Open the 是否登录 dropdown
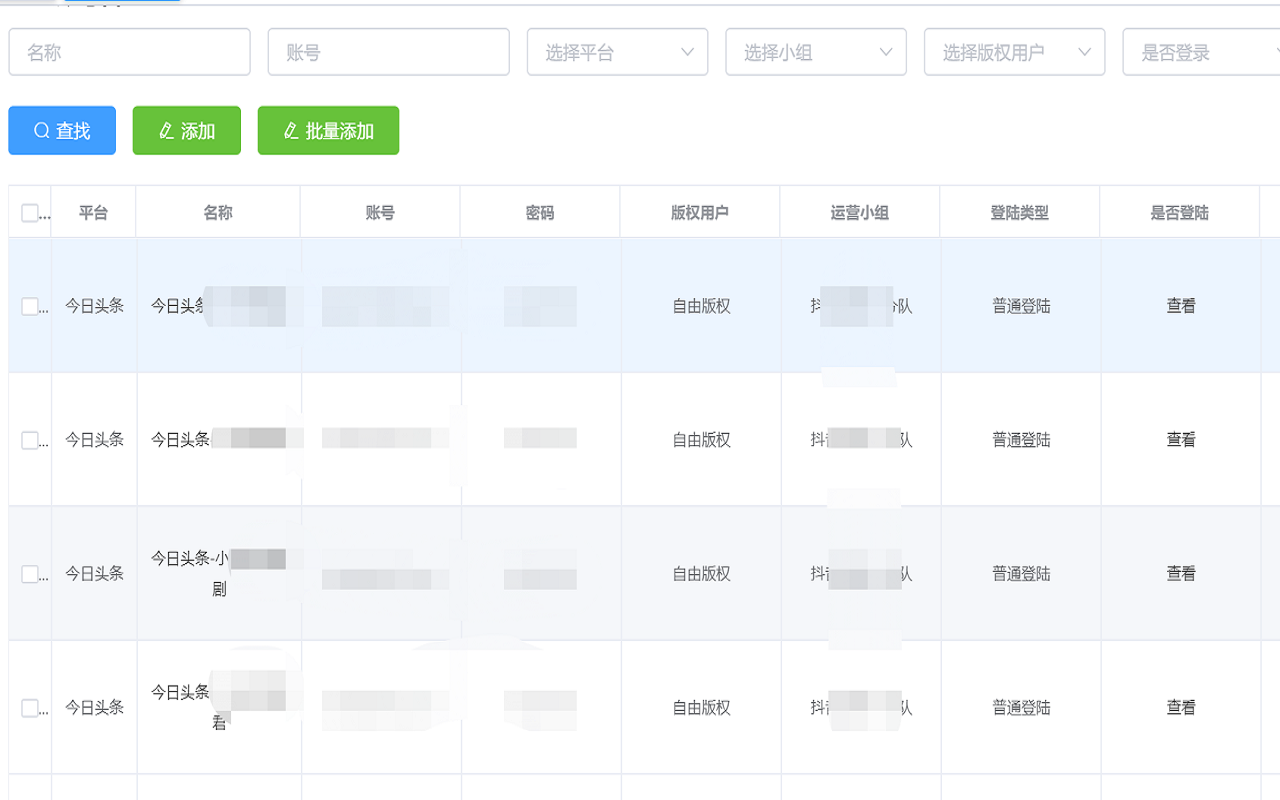The height and width of the screenshot is (800, 1280). [x=1201, y=52]
